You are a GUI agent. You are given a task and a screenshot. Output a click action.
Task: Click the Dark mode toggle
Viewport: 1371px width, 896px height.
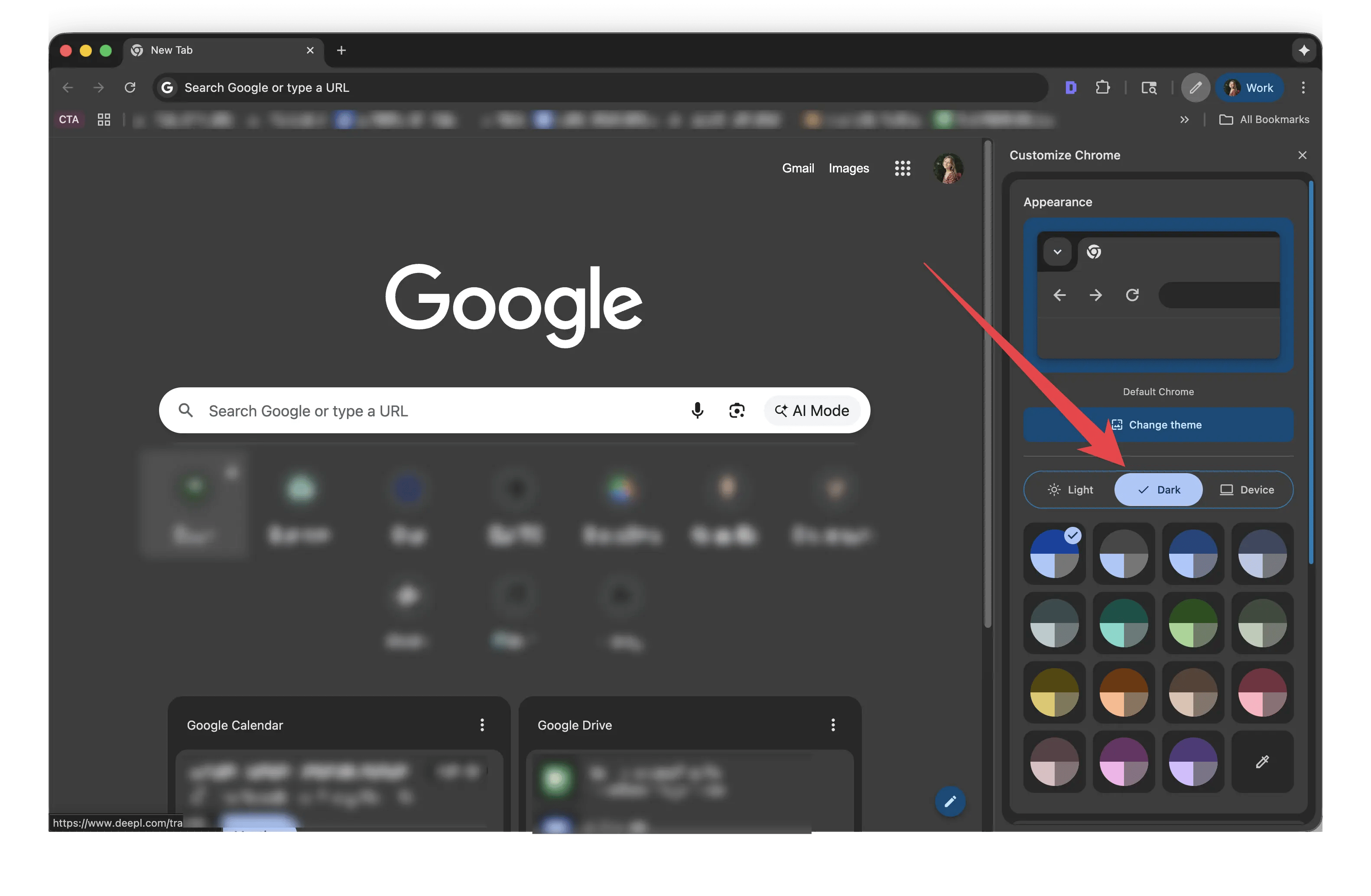(x=1158, y=490)
